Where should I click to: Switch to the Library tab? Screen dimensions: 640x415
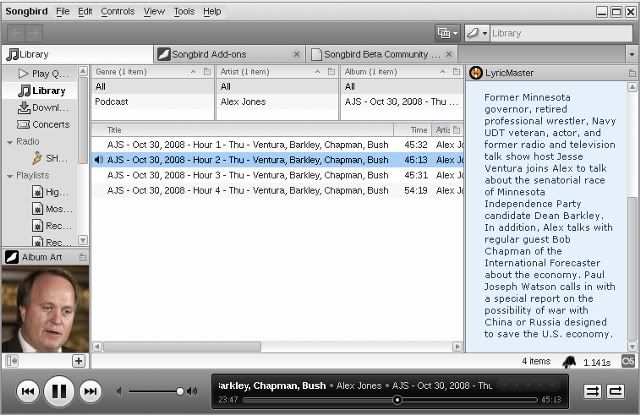tap(78, 54)
